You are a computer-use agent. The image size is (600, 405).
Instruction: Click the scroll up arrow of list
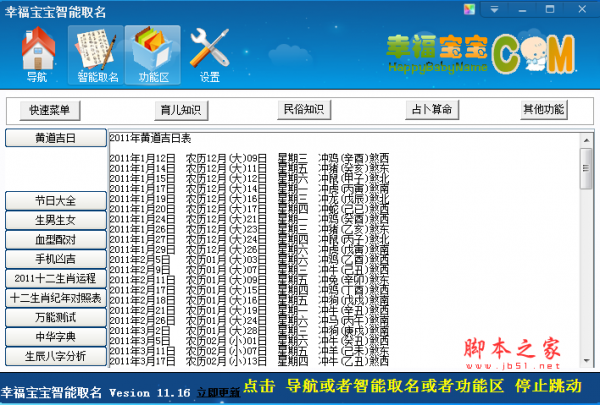[x=586, y=140]
